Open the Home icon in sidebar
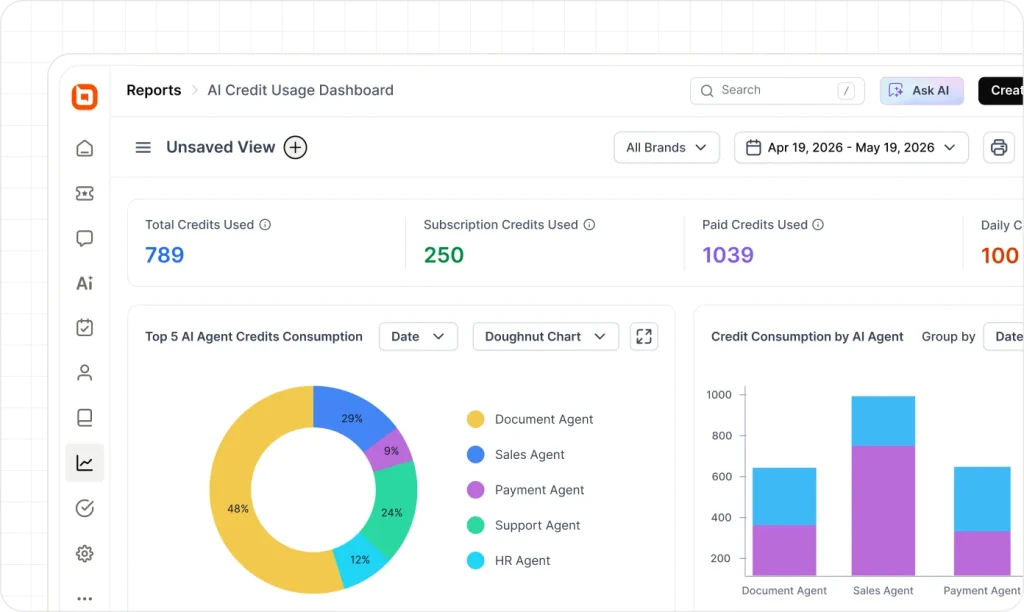 [x=85, y=148]
